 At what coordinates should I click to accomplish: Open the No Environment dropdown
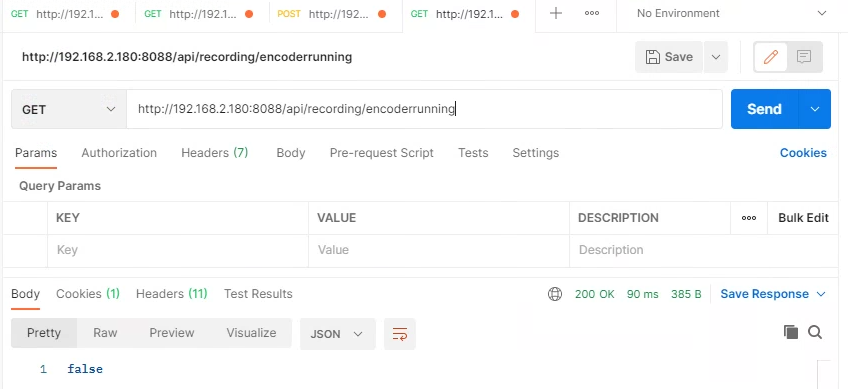(x=732, y=14)
